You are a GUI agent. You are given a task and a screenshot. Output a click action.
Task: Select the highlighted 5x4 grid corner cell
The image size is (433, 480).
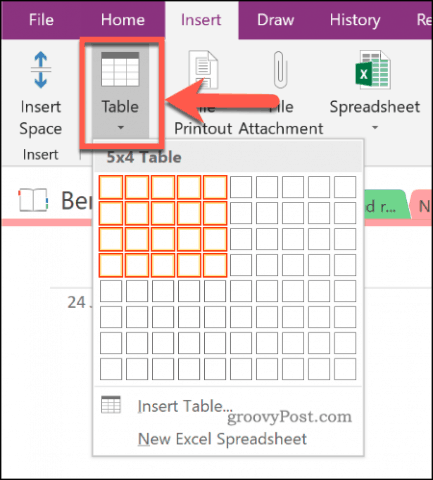(x=215, y=265)
